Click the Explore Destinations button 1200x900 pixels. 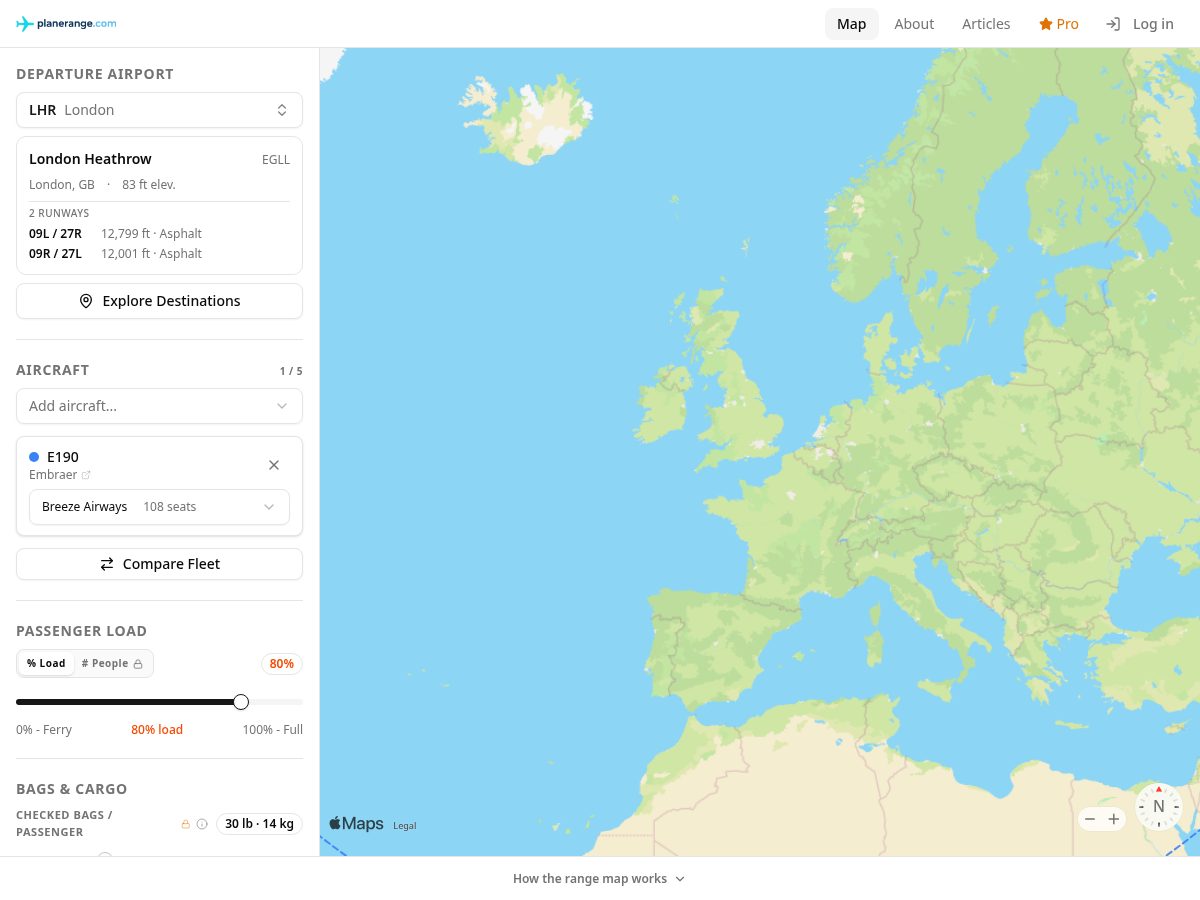(x=159, y=301)
